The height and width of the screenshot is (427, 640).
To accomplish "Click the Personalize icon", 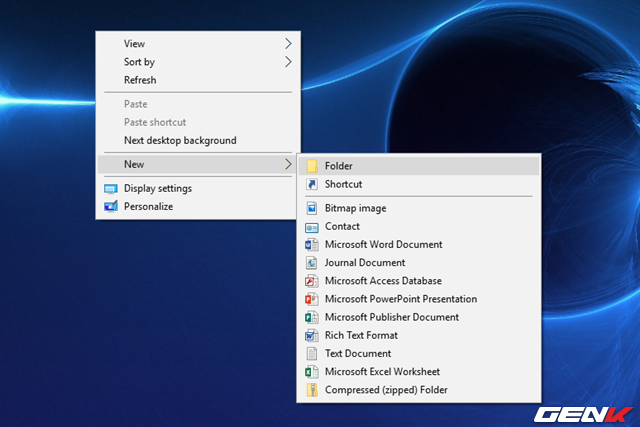I will coord(110,207).
